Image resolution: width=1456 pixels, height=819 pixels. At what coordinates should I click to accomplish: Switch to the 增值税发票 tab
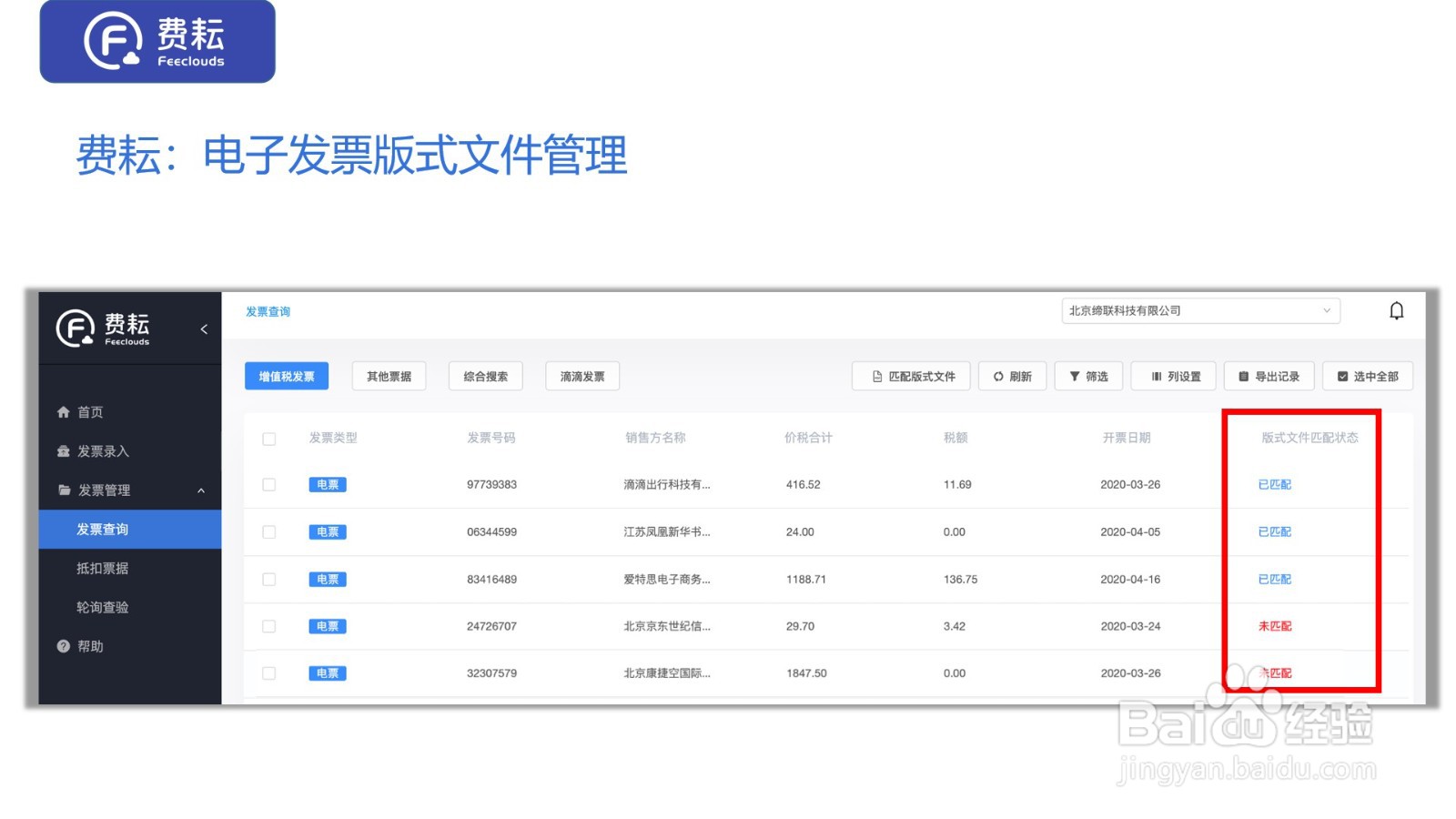pos(287,377)
